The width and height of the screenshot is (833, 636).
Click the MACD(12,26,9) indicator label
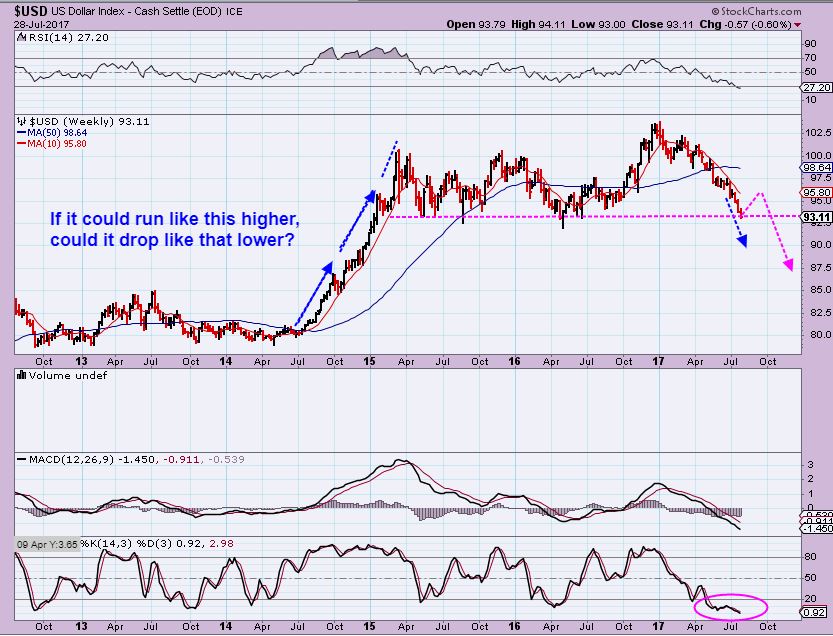pos(66,459)
